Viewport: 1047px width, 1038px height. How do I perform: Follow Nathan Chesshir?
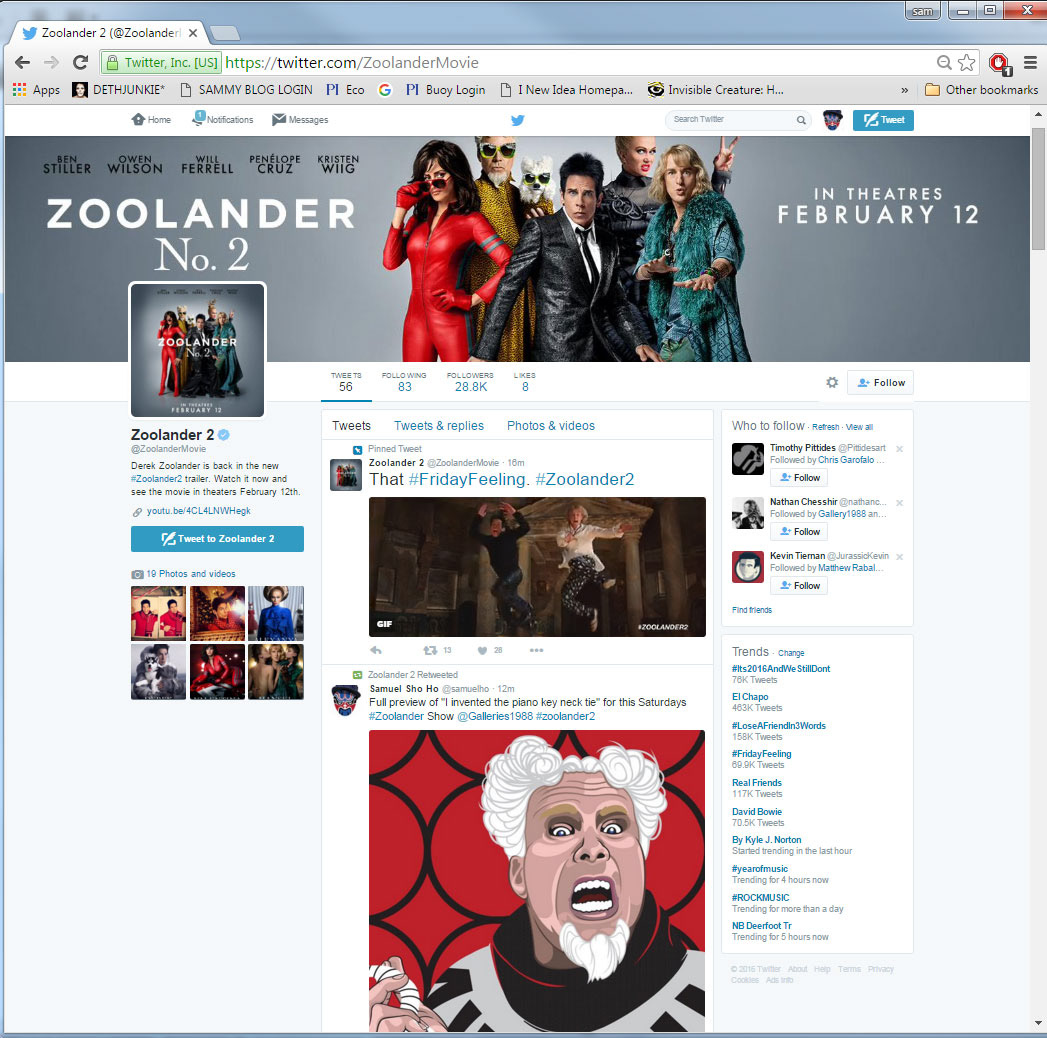coord(799,532)
